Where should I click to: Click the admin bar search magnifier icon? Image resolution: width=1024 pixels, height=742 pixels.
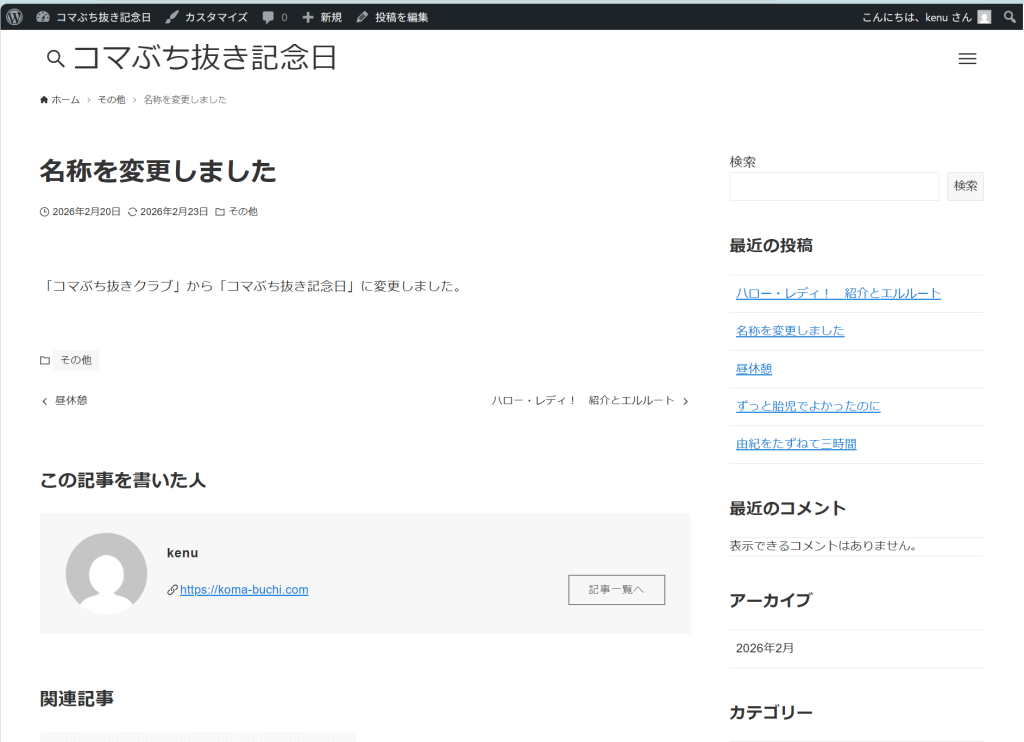pos(1009,16)
